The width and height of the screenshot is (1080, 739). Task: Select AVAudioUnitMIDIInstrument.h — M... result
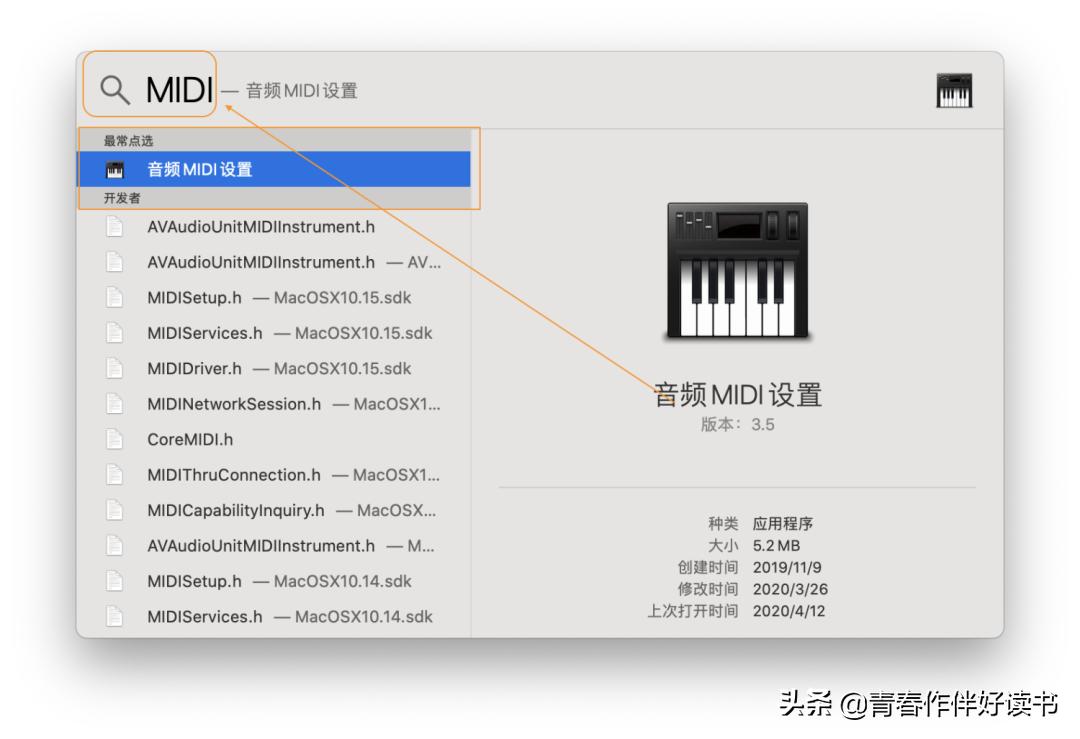[x=273, y=546]
